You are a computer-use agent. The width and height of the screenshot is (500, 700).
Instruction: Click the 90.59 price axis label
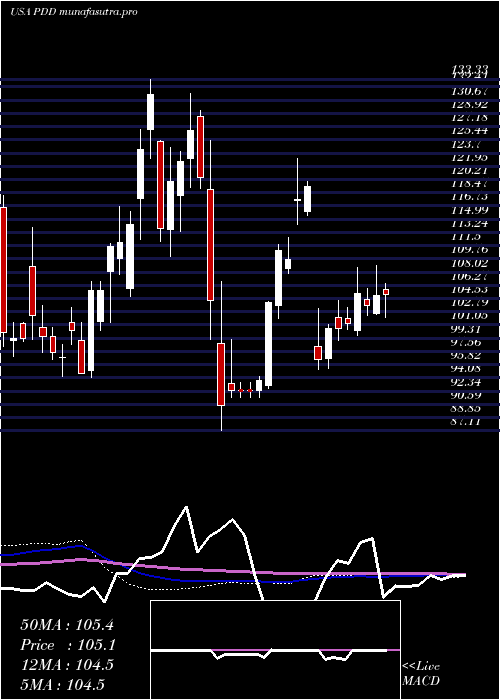[x=467, y=395]
